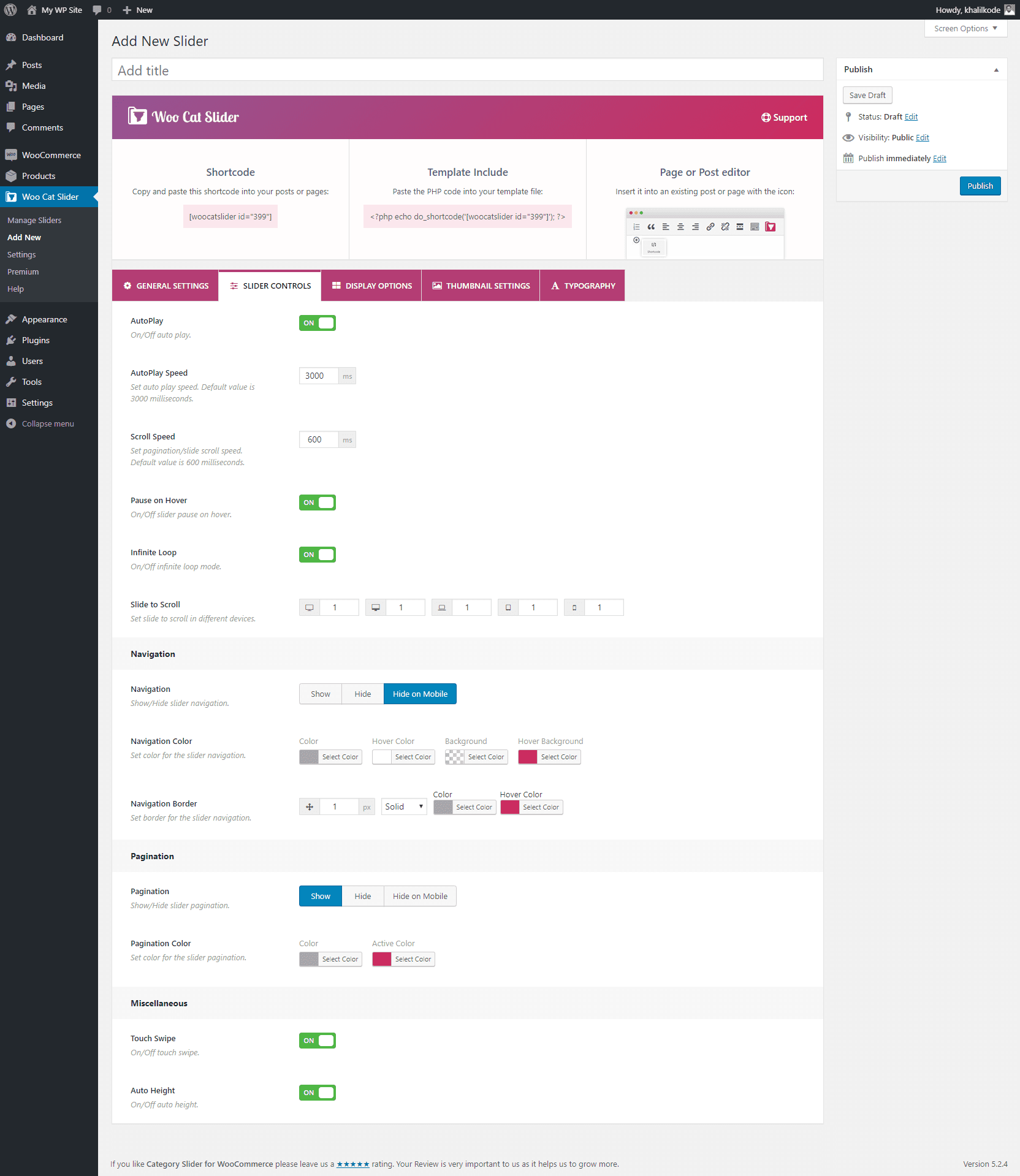Open the Typography tab
Viewport: 1020px width, 1176px height.
pos(582,286)
